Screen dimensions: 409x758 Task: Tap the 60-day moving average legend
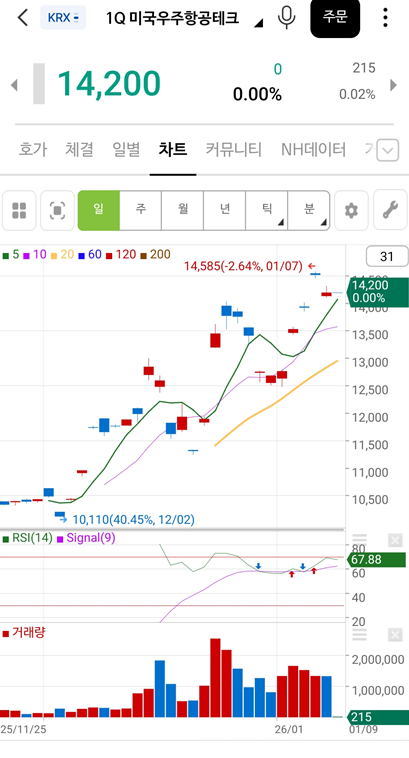point(90,255)
